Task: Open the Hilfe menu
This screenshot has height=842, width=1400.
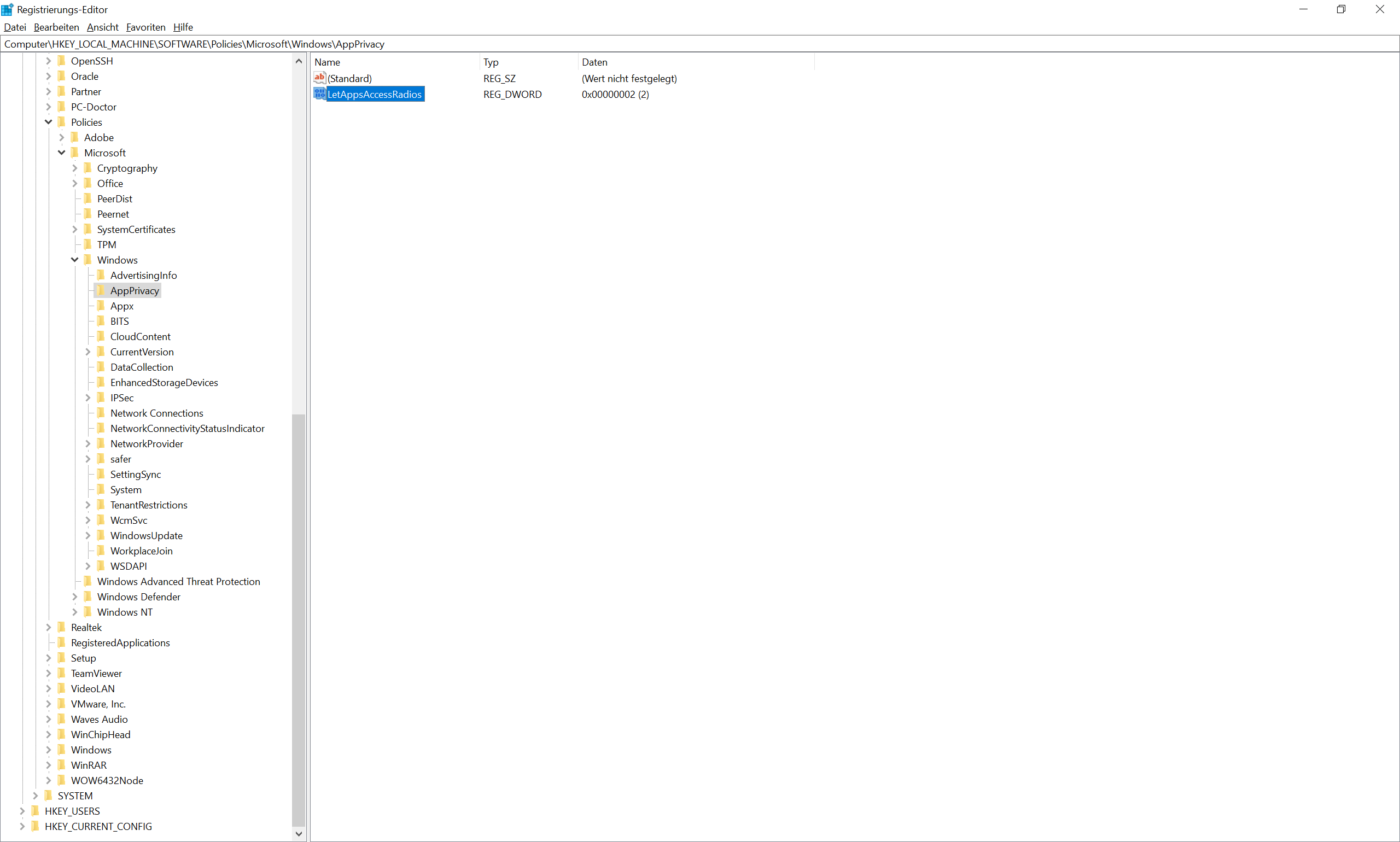Action: 183,27
